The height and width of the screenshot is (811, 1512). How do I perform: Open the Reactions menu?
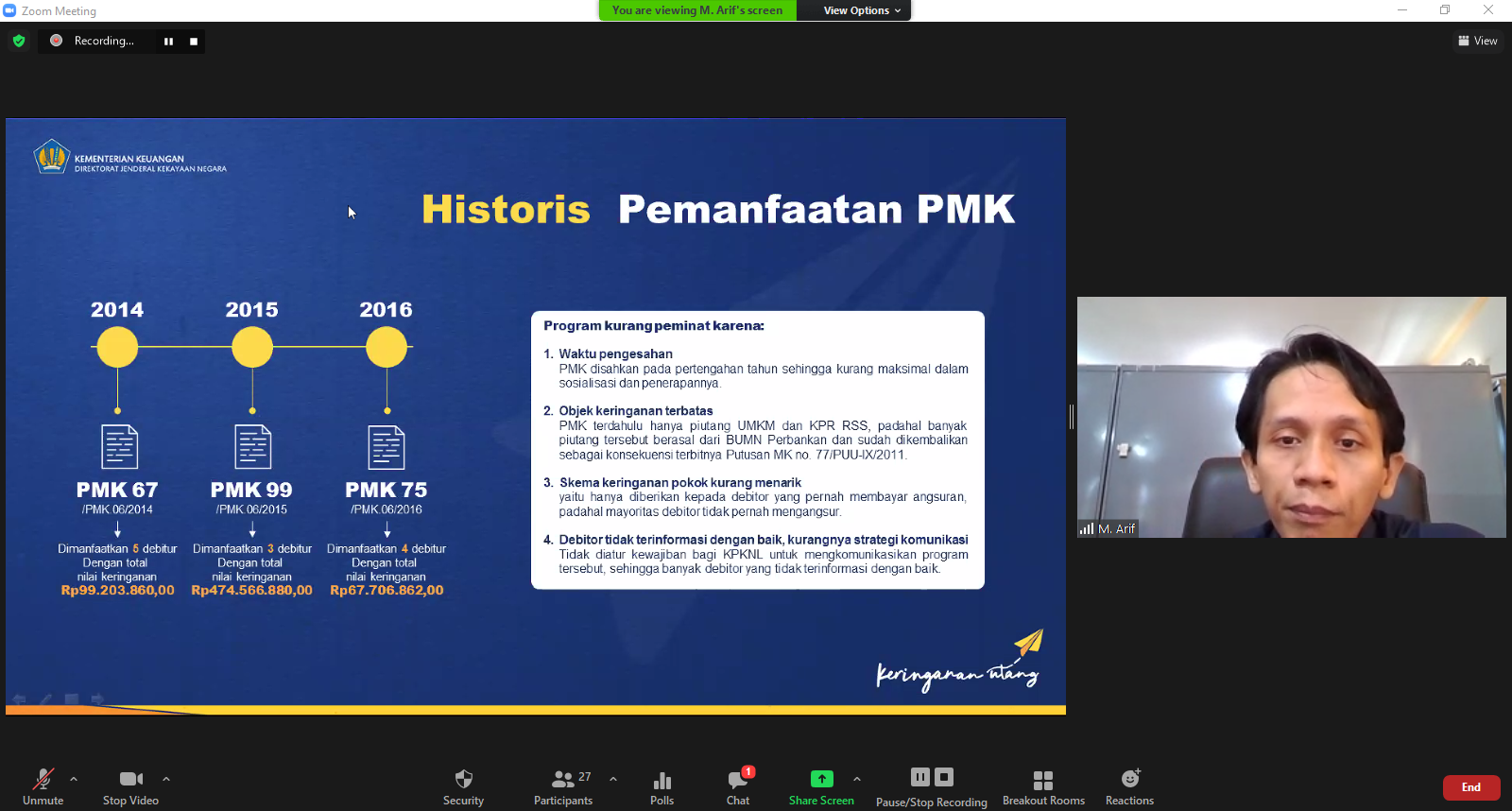(x=1129, y=785)
